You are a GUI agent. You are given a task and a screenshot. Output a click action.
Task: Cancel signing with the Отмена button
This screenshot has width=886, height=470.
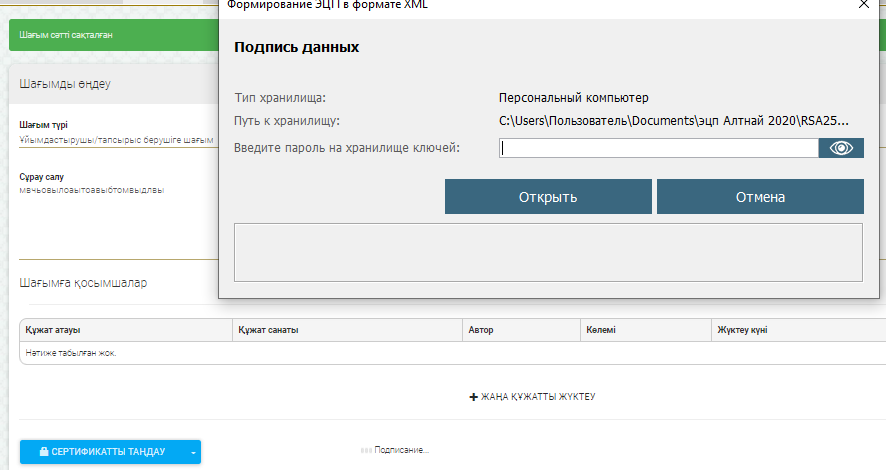coord(759,197)
